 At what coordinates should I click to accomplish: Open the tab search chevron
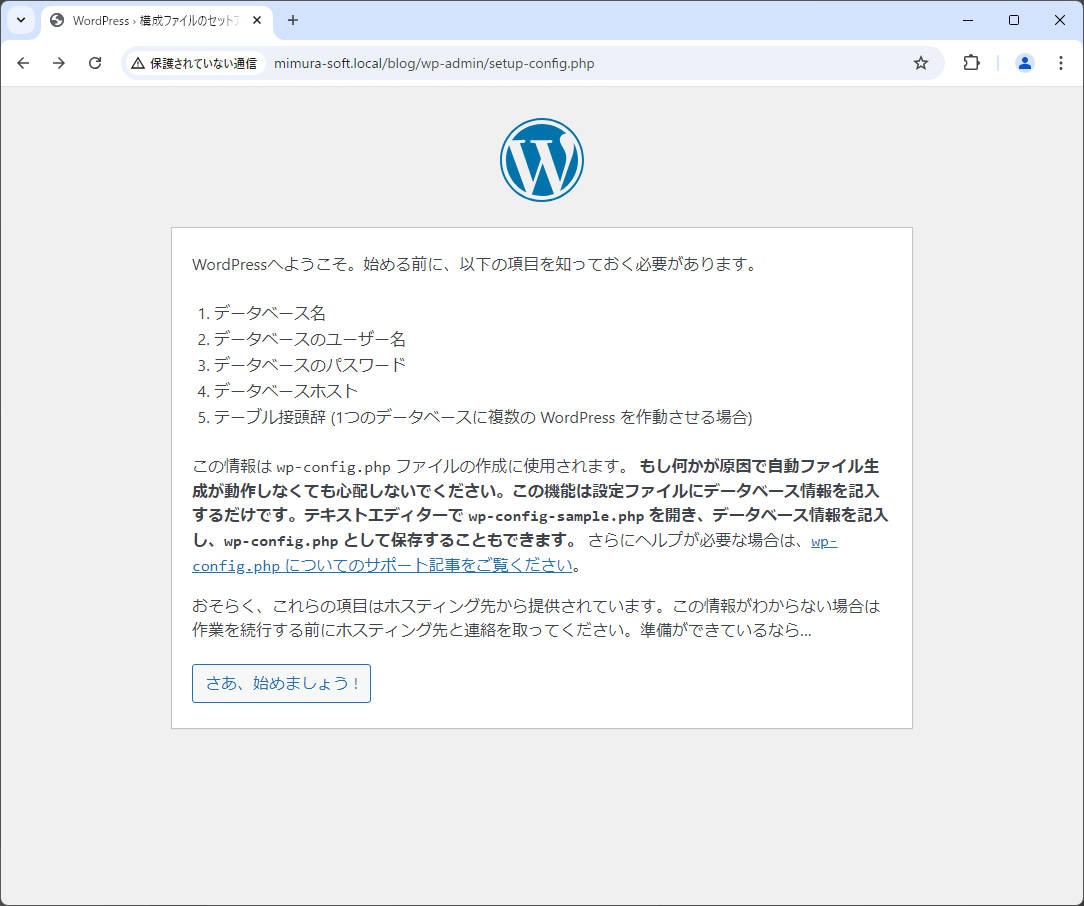point(21,20)
